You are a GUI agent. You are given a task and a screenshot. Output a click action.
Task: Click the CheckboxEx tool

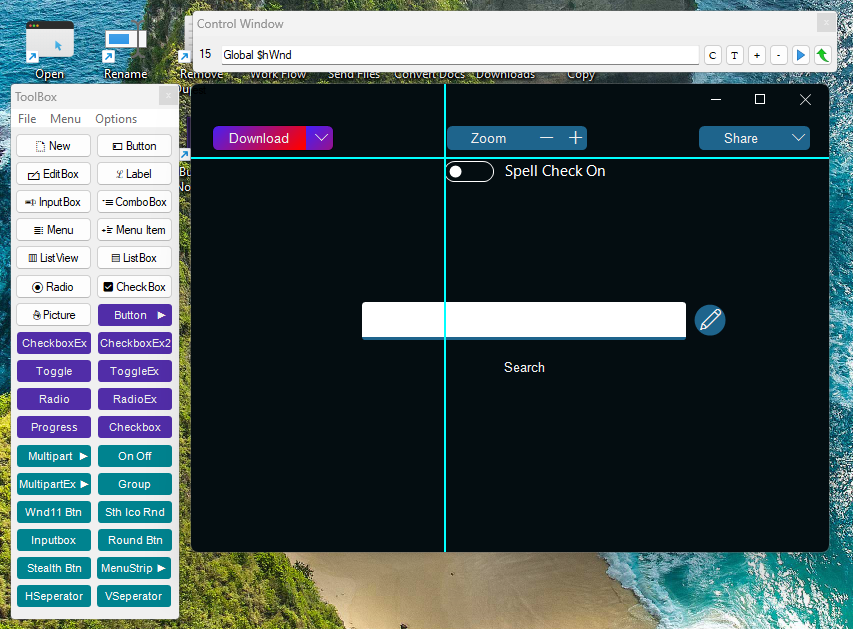54,343
